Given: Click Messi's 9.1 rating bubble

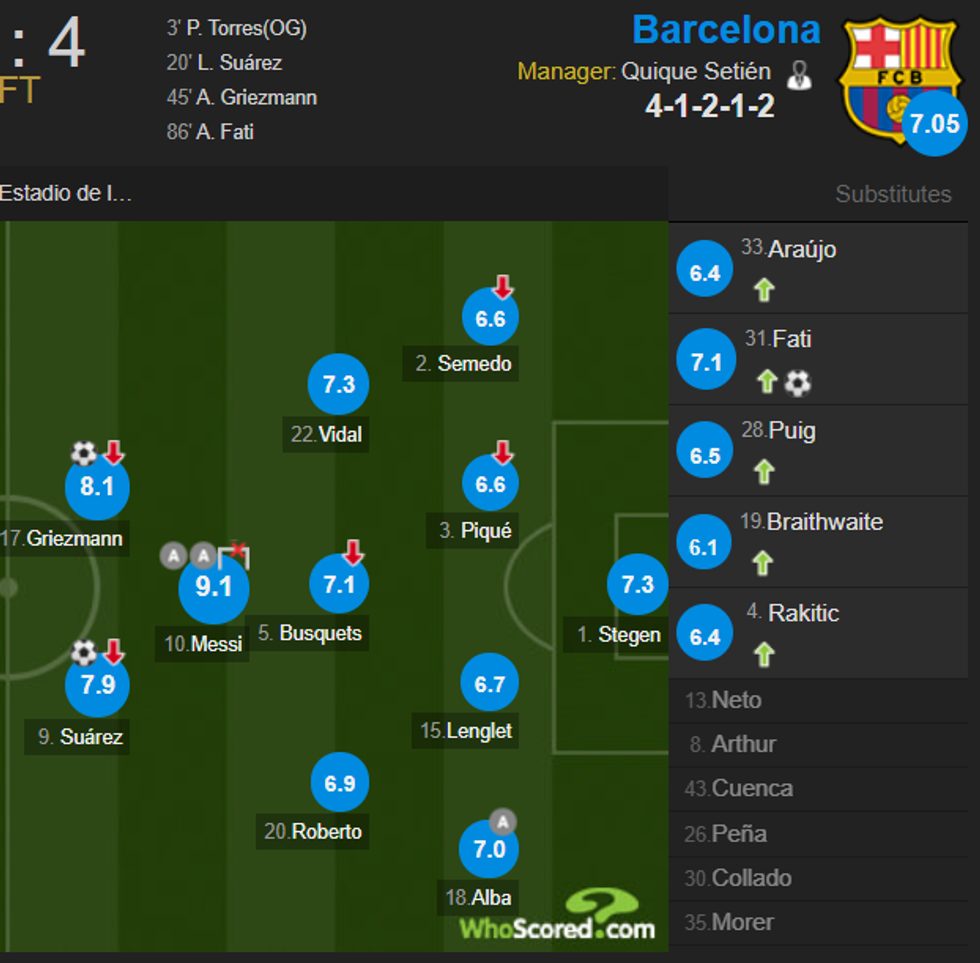Looking at the screenshot, I should (213, 587).
